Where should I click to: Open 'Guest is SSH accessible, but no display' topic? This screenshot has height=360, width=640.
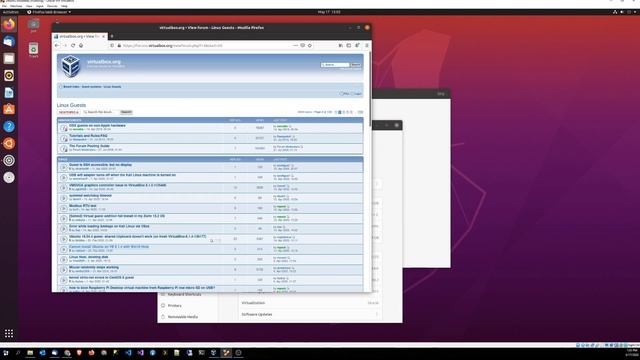click(x=100, y=164)
